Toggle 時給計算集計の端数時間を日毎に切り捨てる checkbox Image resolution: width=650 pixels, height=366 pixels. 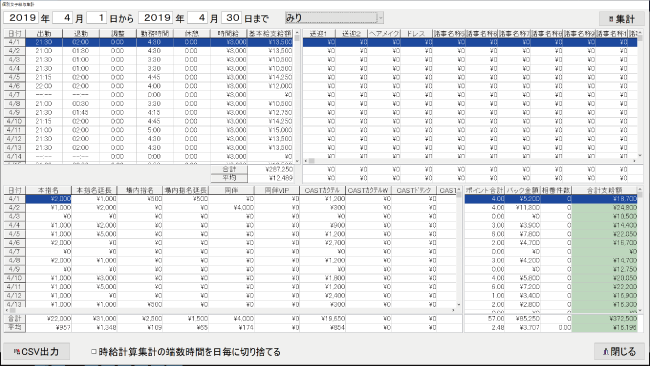[94, 351]
